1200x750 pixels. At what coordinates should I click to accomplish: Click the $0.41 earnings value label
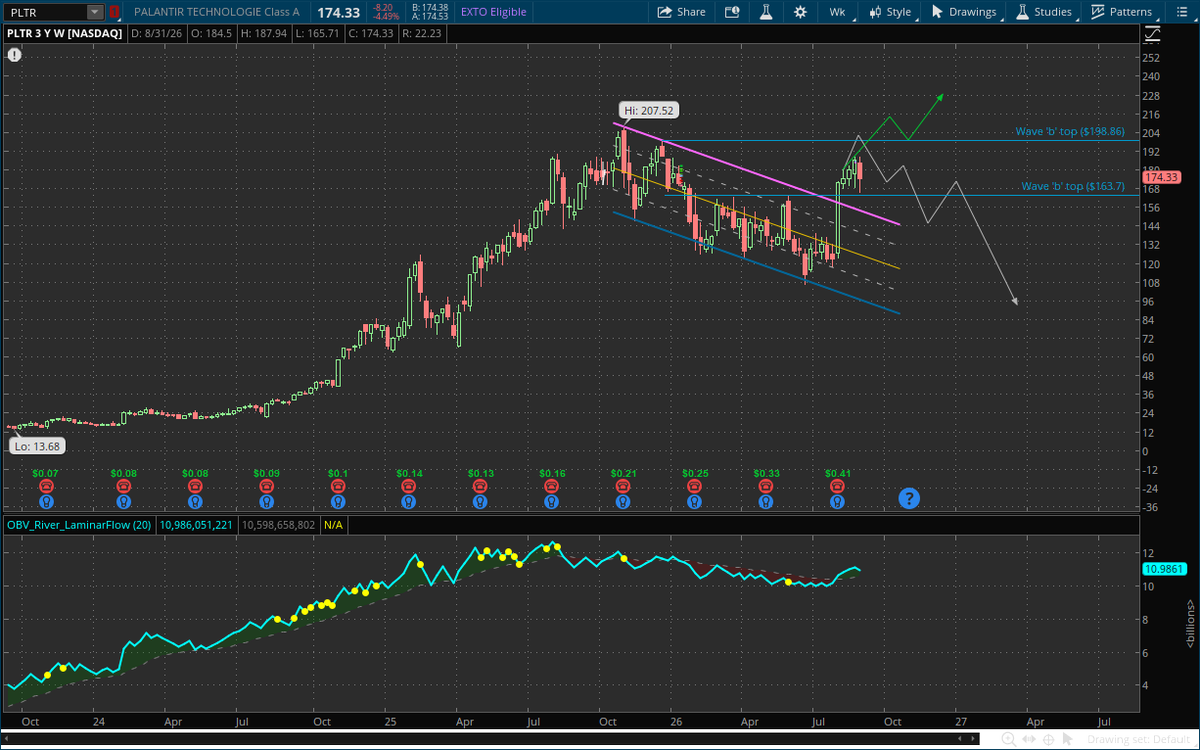point(838,472)
